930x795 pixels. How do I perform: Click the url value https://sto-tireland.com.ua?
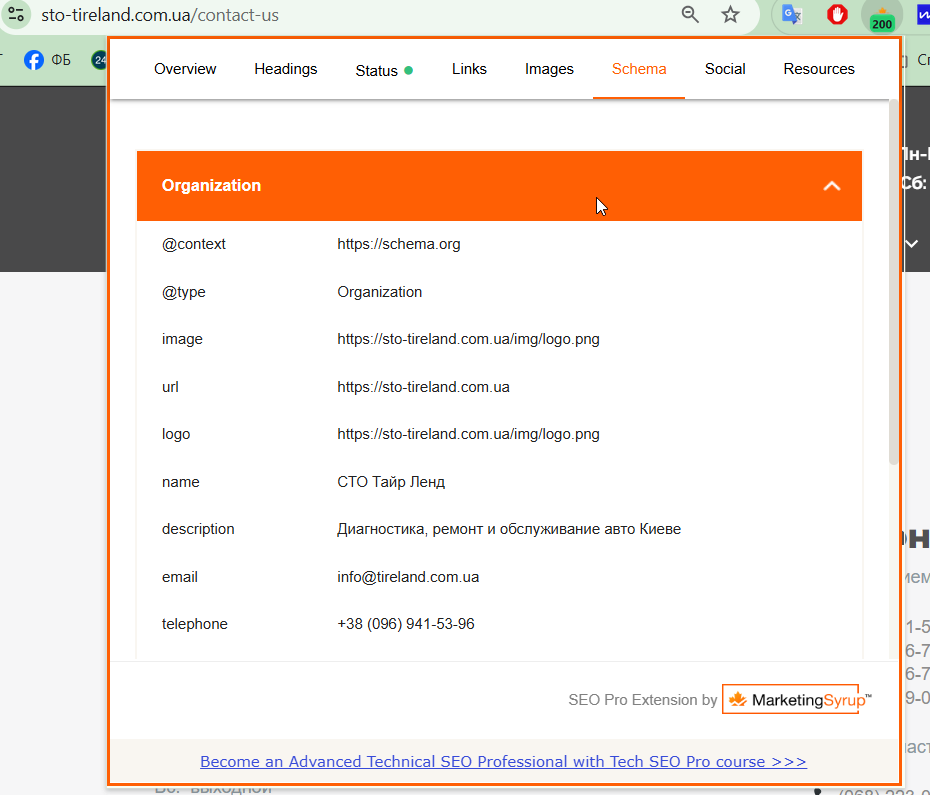(x=423, y=387)
